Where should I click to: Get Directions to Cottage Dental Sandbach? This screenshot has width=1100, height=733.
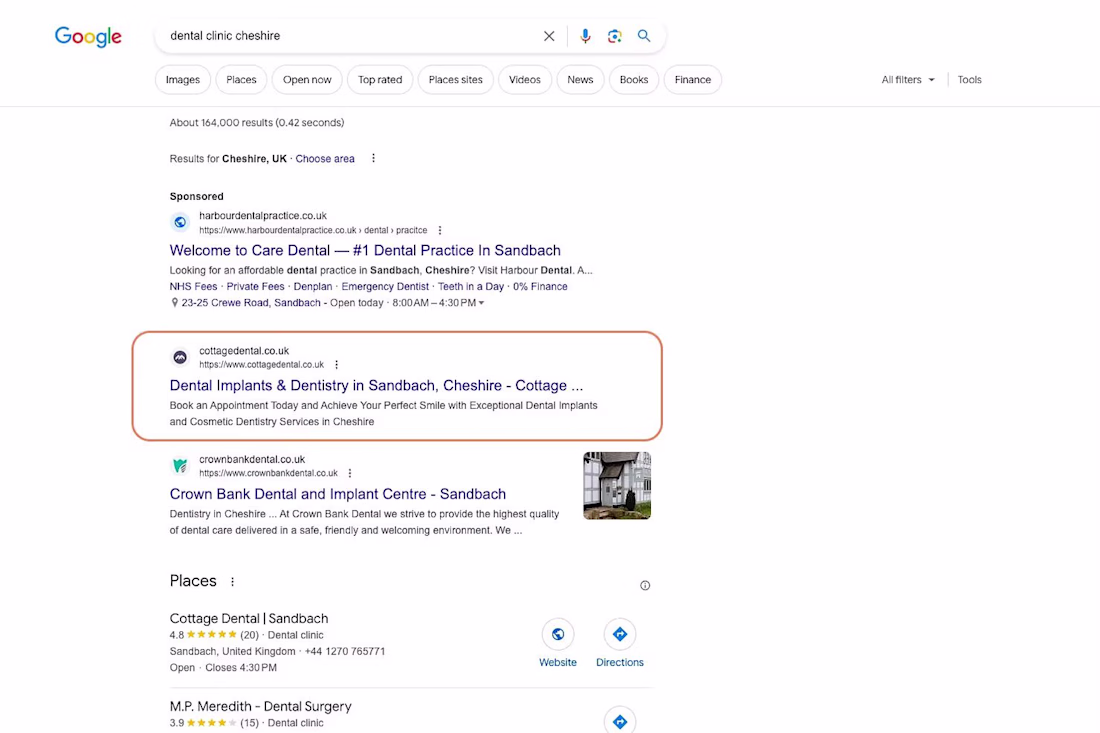(x=619, y=634)
